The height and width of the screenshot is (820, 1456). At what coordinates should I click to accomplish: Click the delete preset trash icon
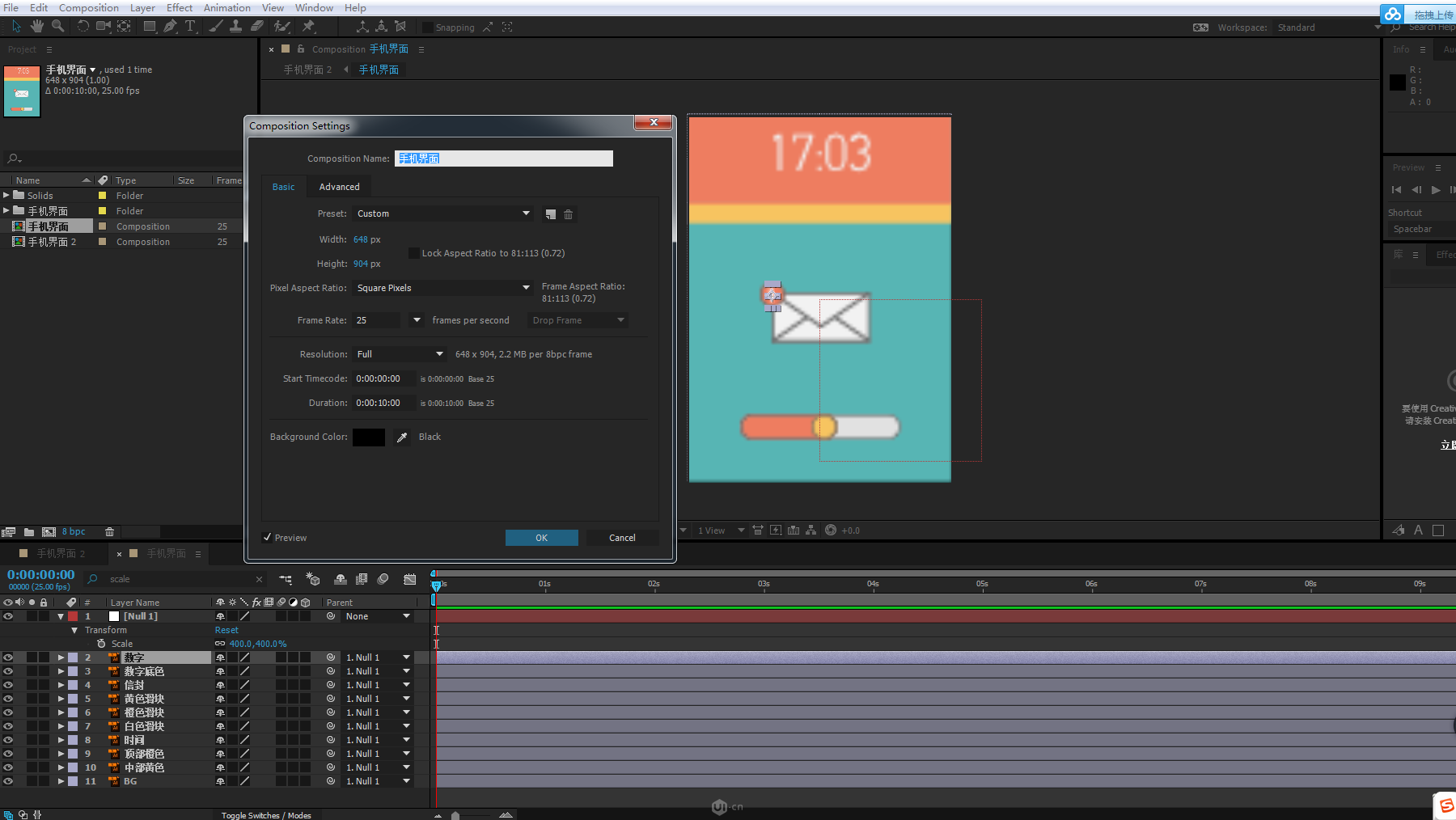coord(568,214)
